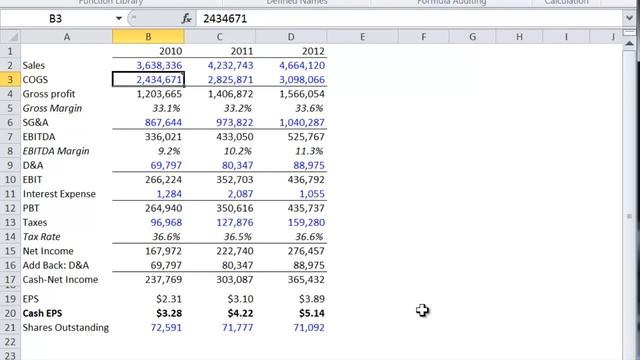This screenshot has width=640, height=360.
Task: Click the 2012 year header cell
Action: point(291,51)
